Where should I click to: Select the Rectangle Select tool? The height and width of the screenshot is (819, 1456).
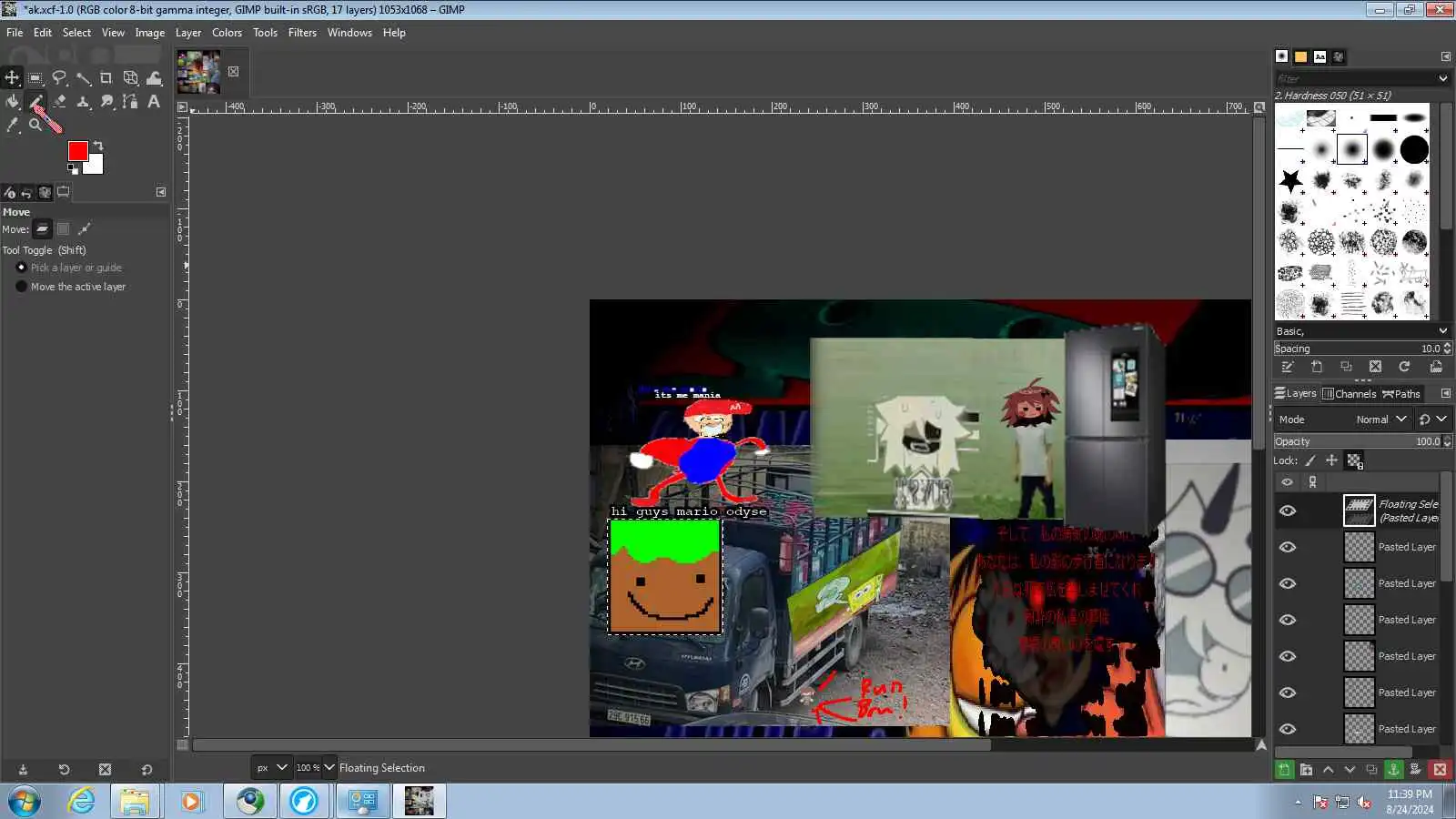[x=35, y=78]
